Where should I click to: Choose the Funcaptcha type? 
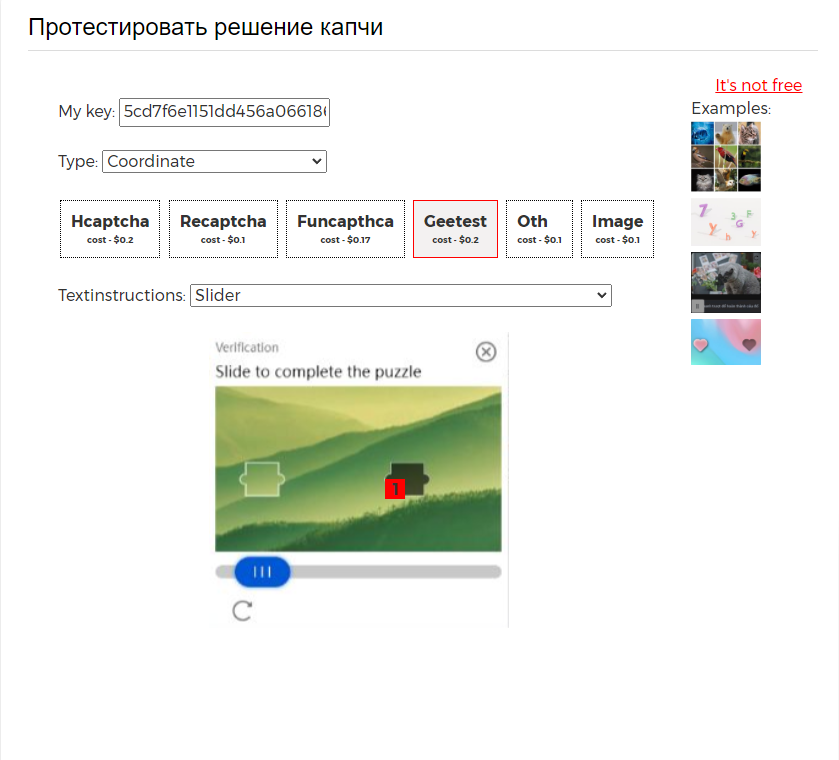coord(345,228)
